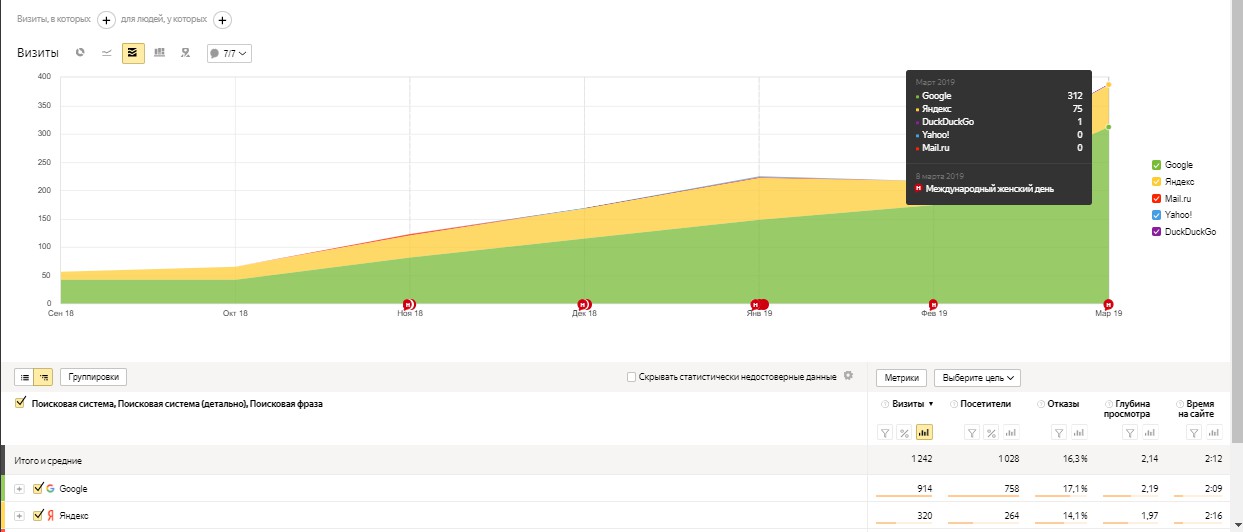Click the Mail.ru legend color swatch
Viewport: 1243px width, 532px height.
1157,199
